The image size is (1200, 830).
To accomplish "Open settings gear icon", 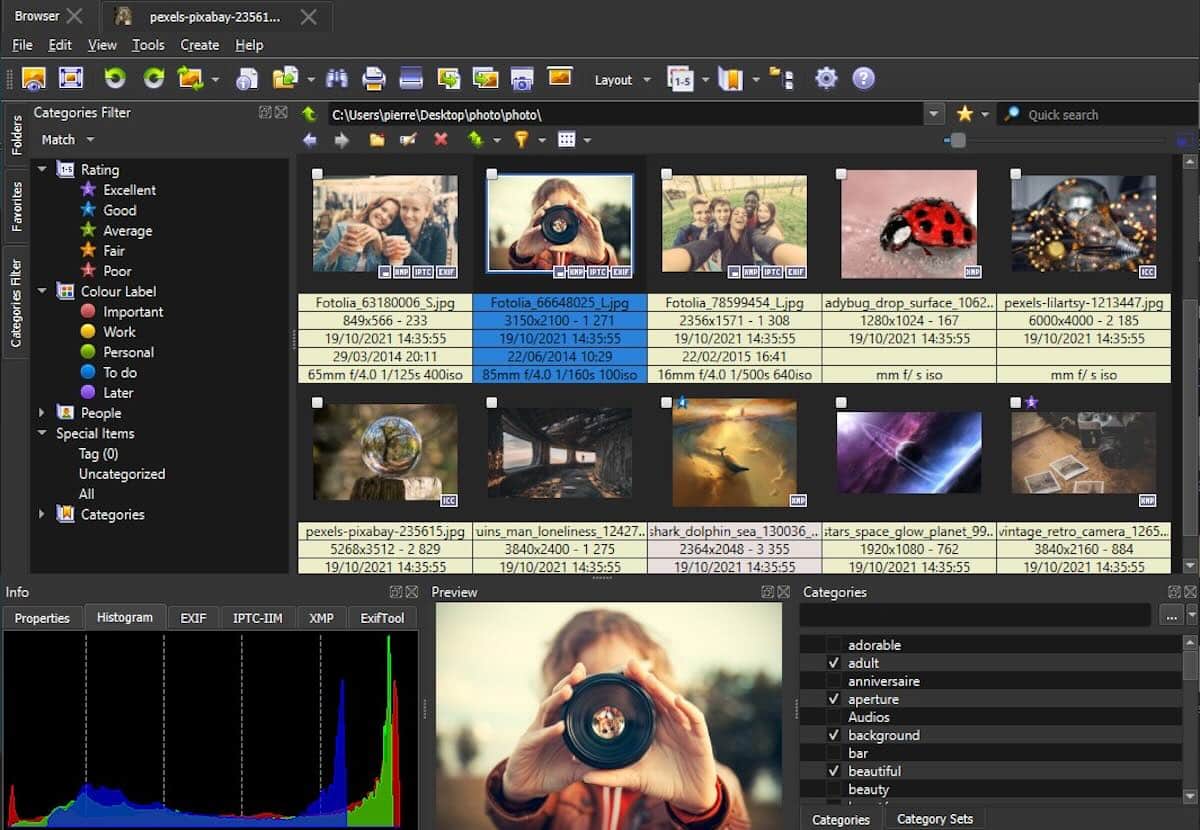I will click(826, 78).
